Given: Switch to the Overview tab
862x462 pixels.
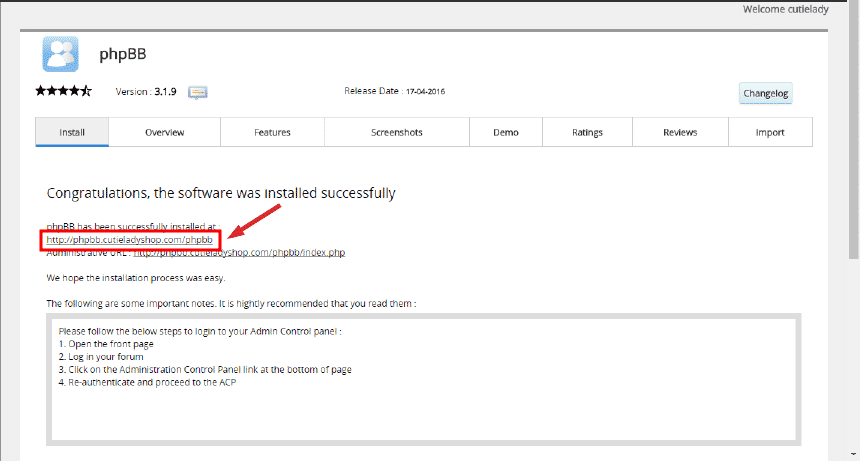Looking at the screenshot, I should pos(164,132).
